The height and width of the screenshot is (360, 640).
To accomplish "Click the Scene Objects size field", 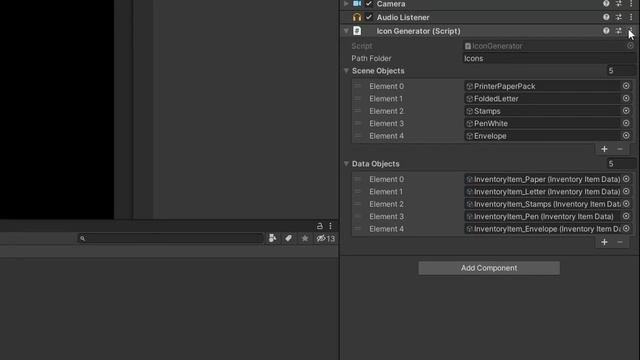I will click(621, 71).
